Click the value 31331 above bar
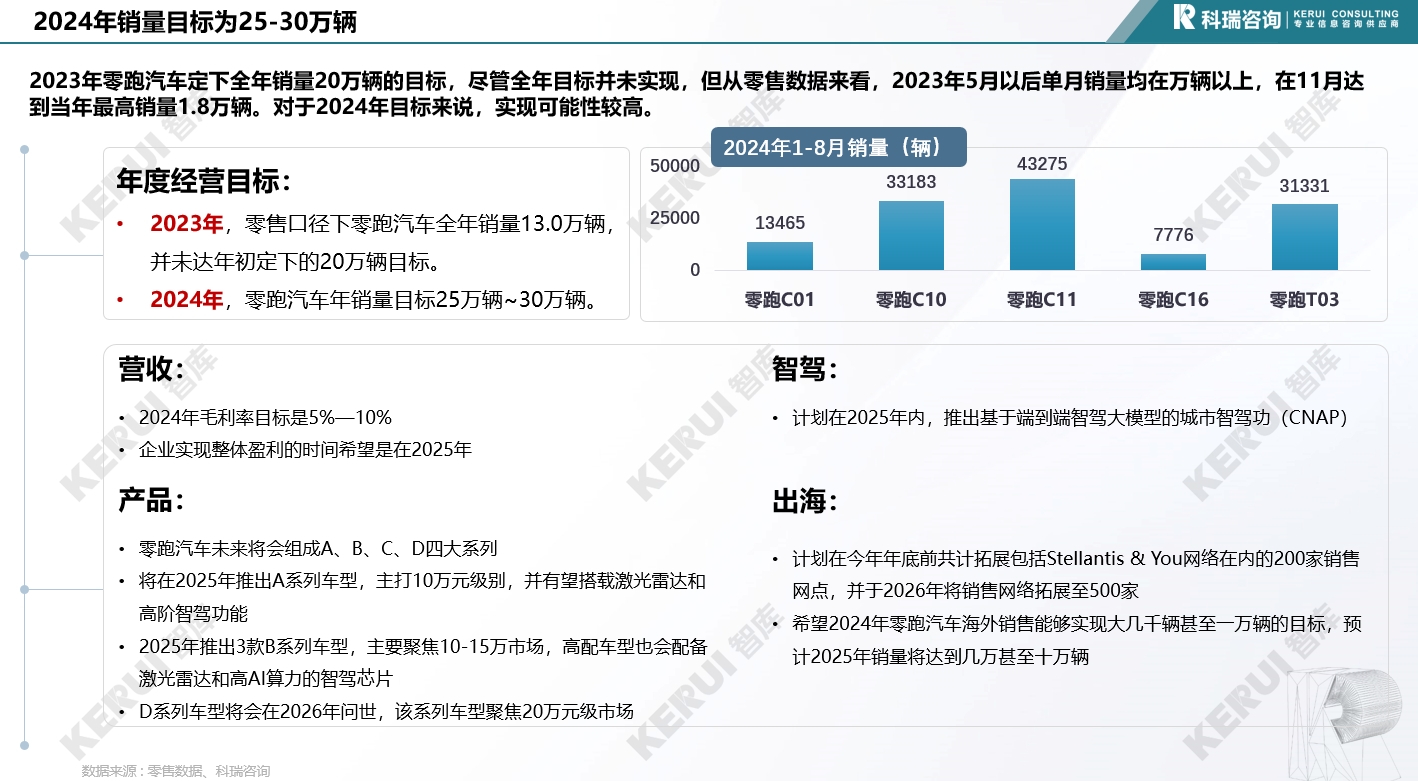The image size is (1418, 781). tap(1304, 186)
